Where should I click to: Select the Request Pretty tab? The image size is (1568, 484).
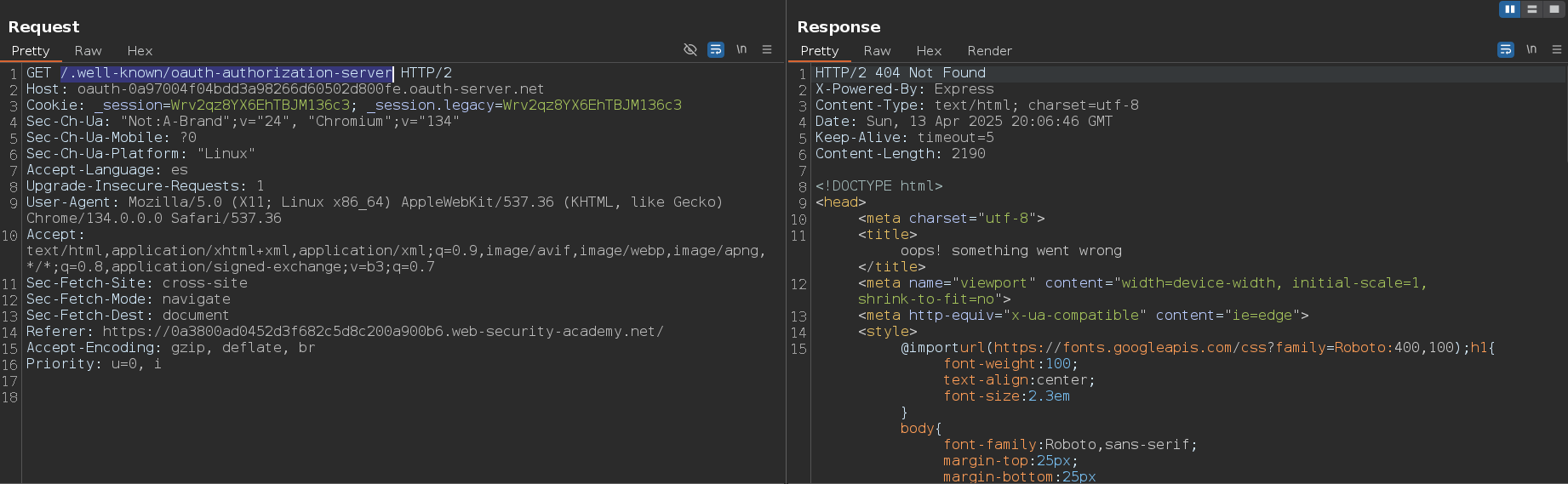31,51
